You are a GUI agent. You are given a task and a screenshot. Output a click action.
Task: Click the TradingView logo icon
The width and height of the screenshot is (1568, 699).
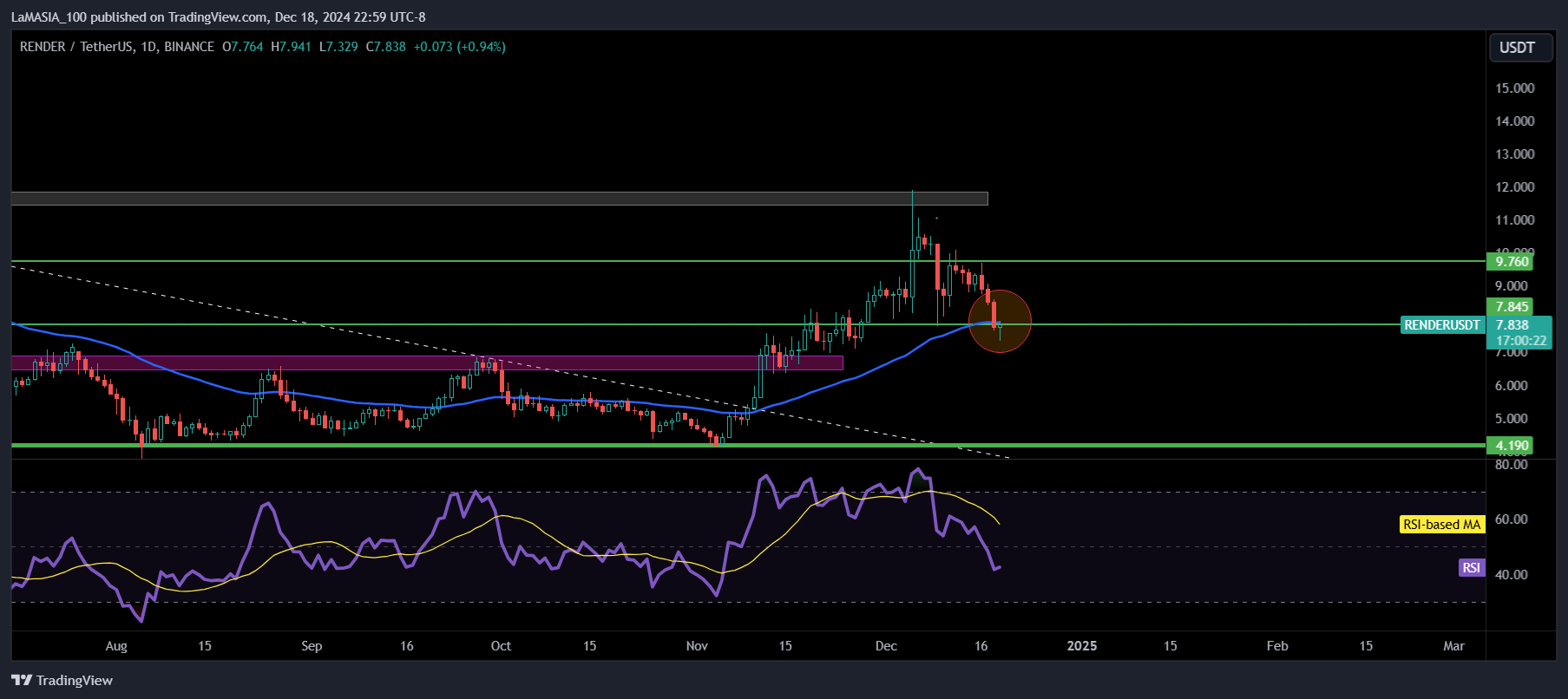[x=22, y=680]
